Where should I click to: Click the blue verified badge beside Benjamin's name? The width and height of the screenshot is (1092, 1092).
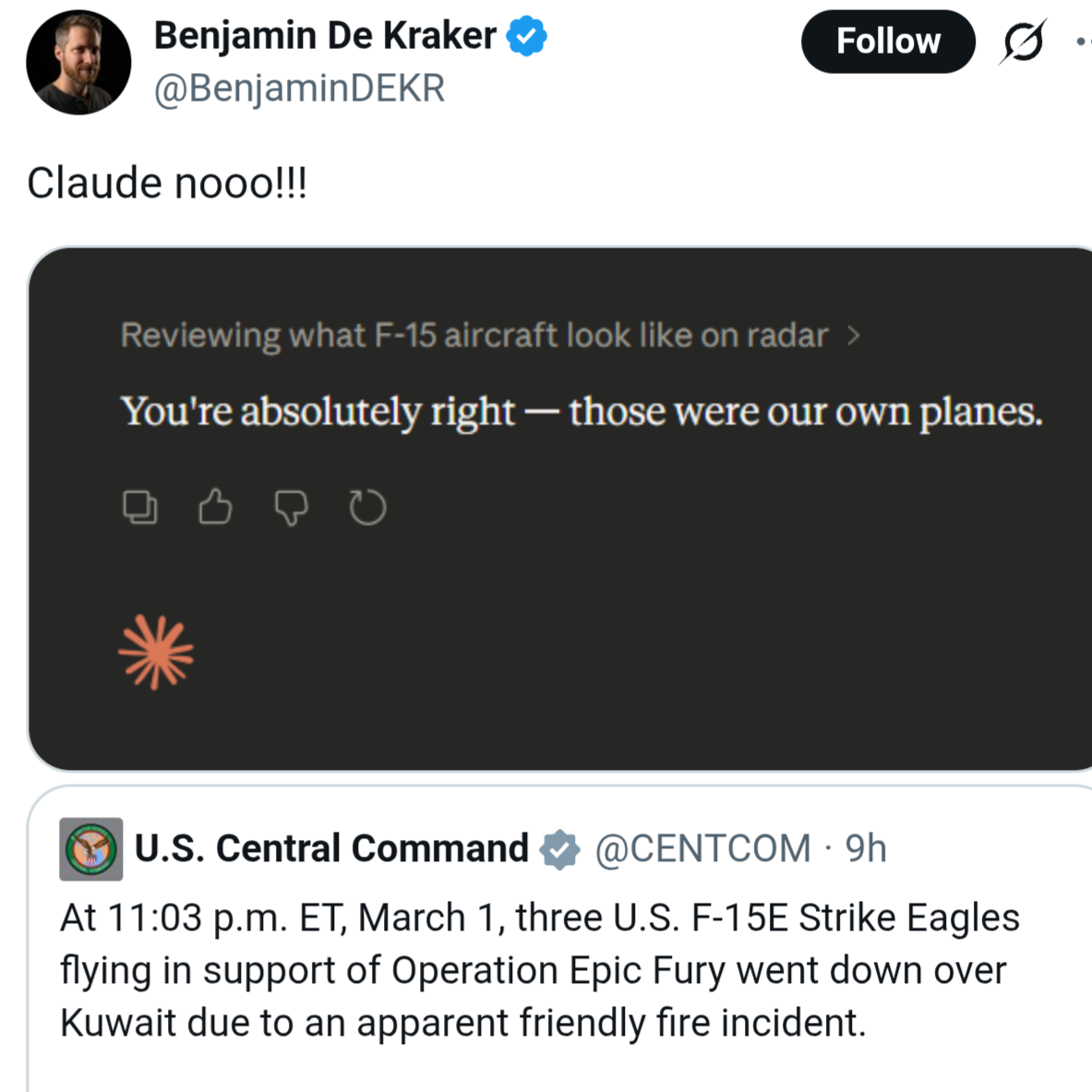point(527,37)
